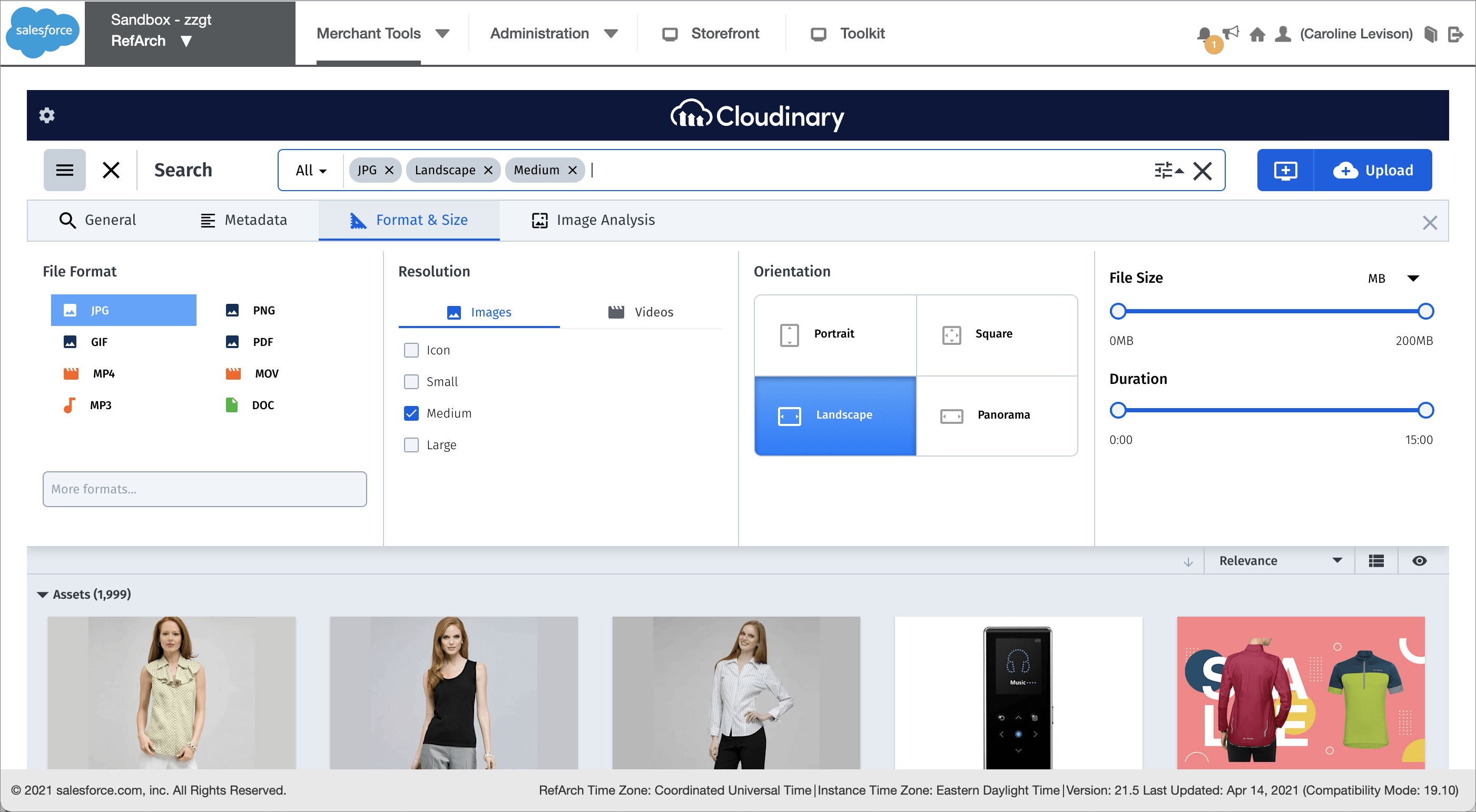
Task: Check the Large resolution checkbox
Action: click(x=411, y=445)
